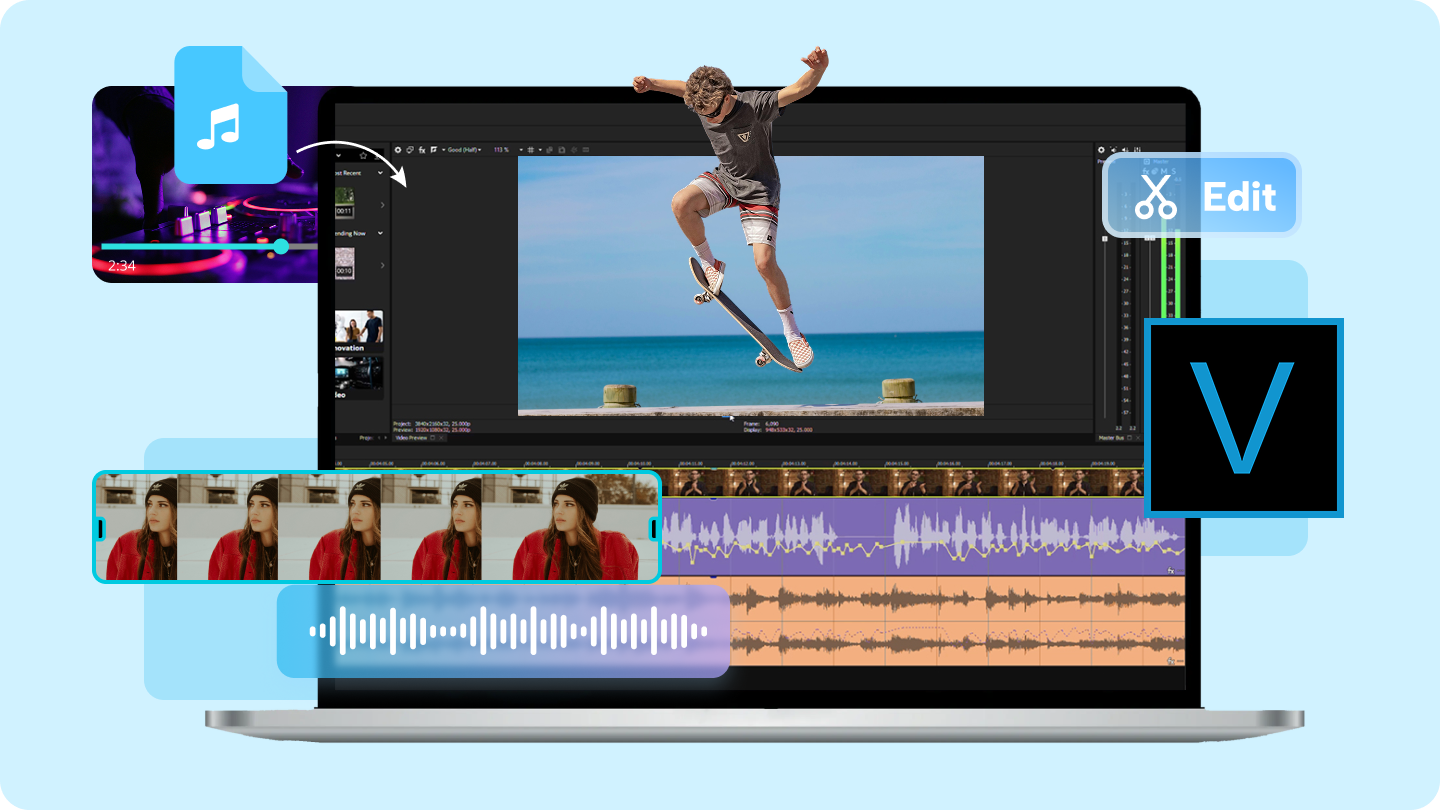Open the video preview properties gear icon

coord(399,150)
